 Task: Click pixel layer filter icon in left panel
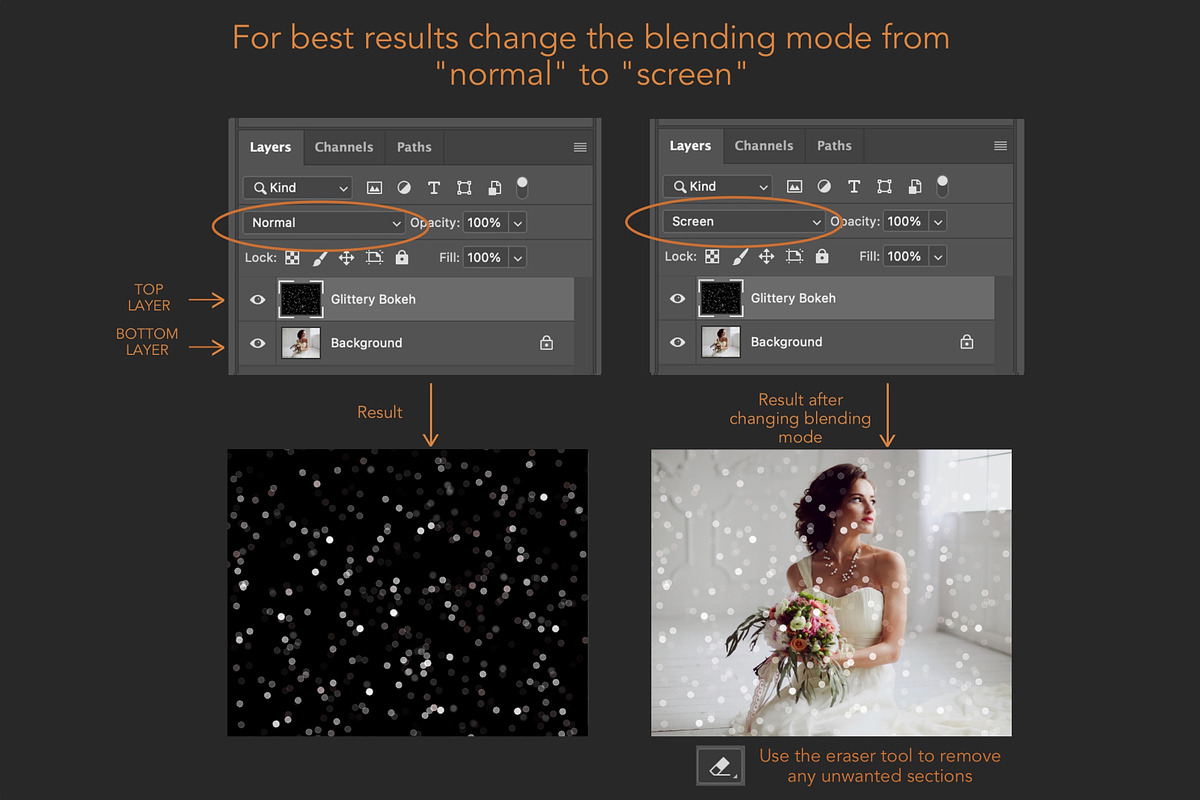(x=375, y=188)
